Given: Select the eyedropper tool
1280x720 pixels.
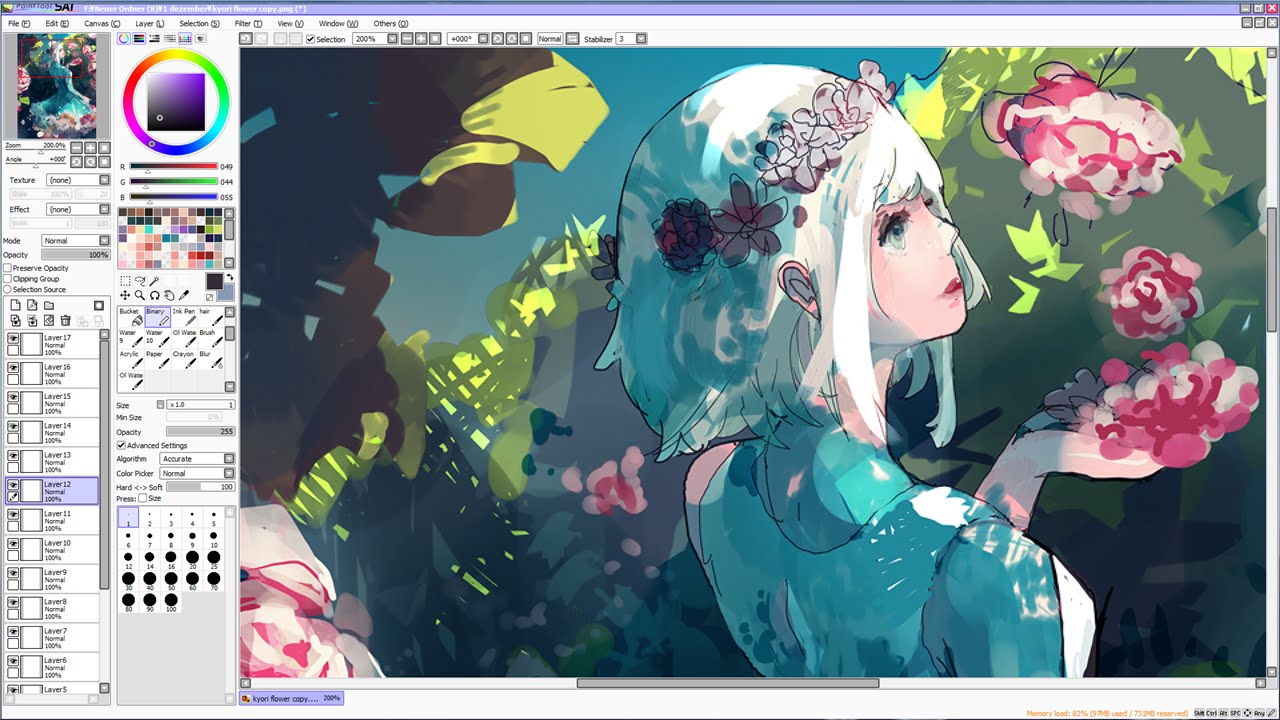Looking at the screenshot, I should point(184,295).
